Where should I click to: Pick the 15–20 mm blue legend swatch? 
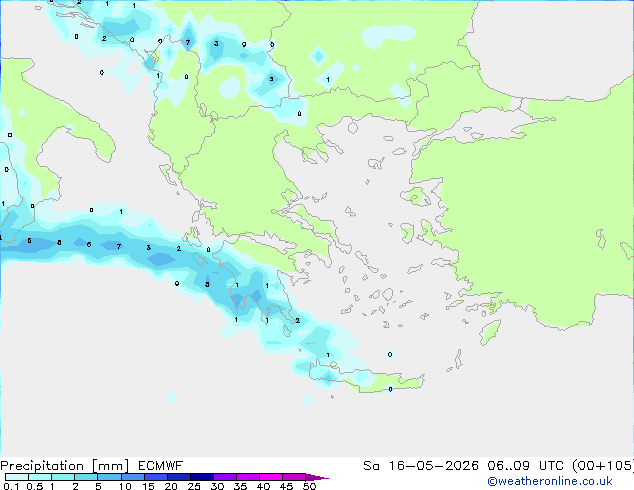[x=156, y=477]
